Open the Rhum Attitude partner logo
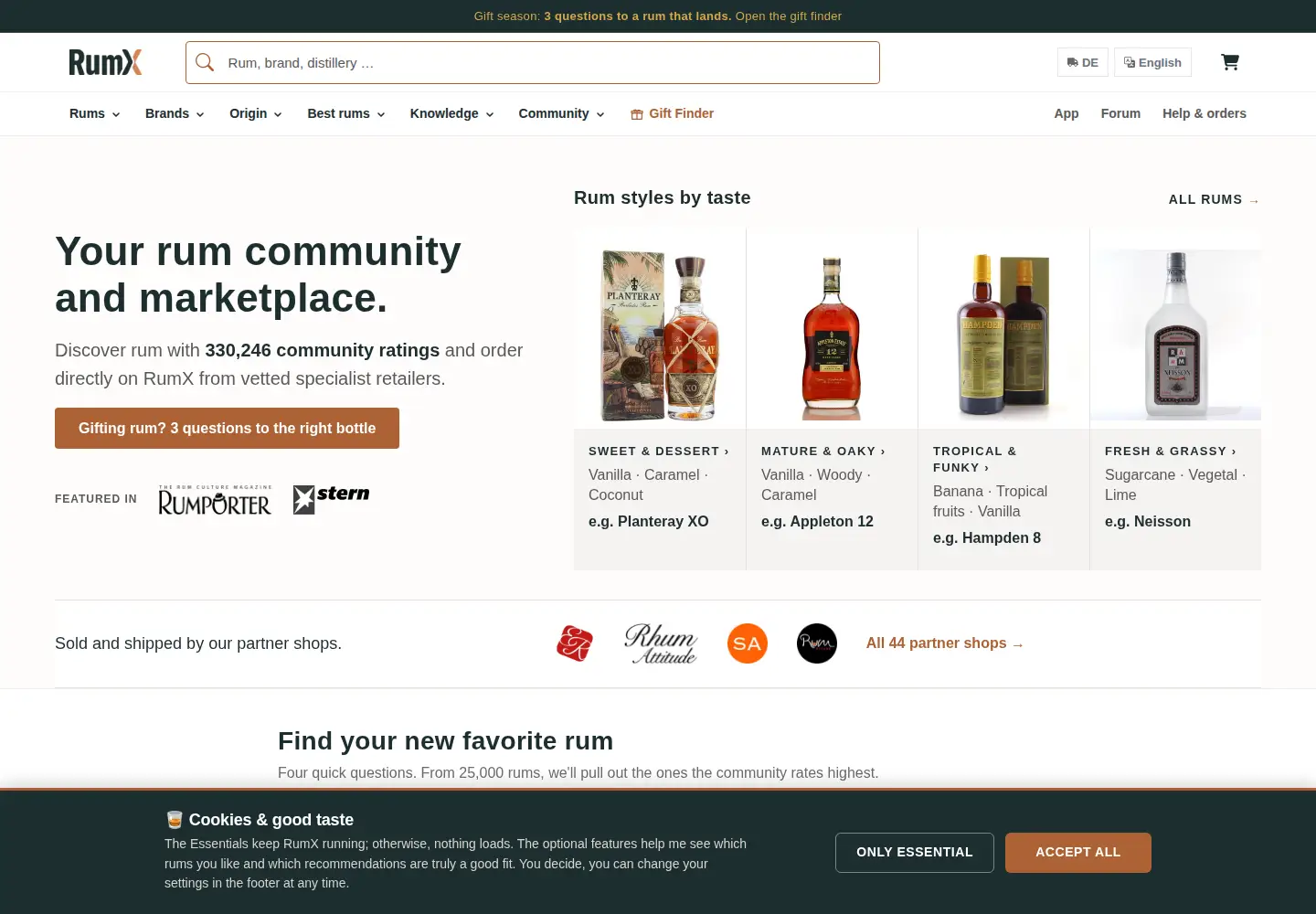The width and height of the screenshot is (1316, 914). click(661, 643)
